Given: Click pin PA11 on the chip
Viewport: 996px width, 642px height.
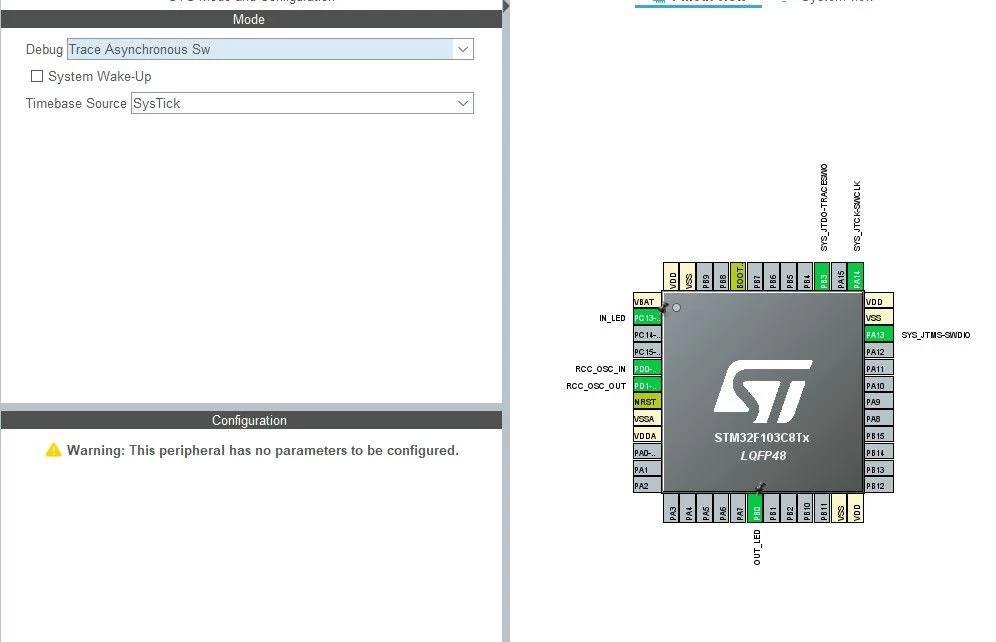Looking at the screenshot, I should 879,368.
